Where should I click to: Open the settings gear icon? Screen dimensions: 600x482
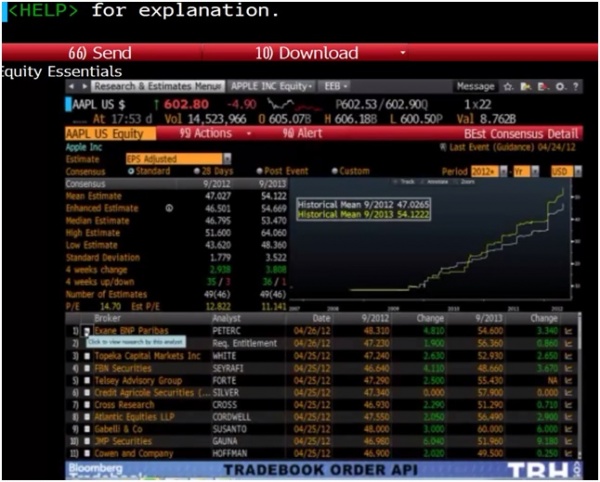coord(560,87)
